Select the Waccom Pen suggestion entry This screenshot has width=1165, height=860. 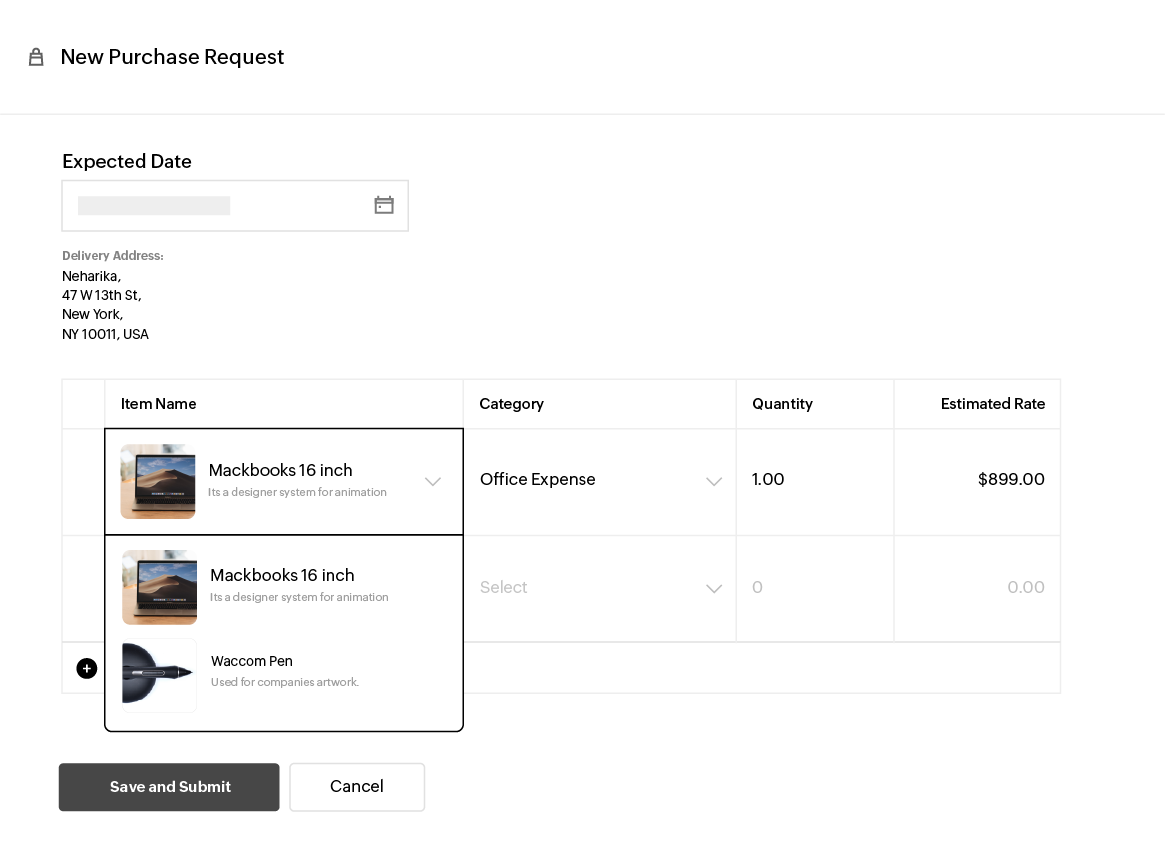pos(285,671)
